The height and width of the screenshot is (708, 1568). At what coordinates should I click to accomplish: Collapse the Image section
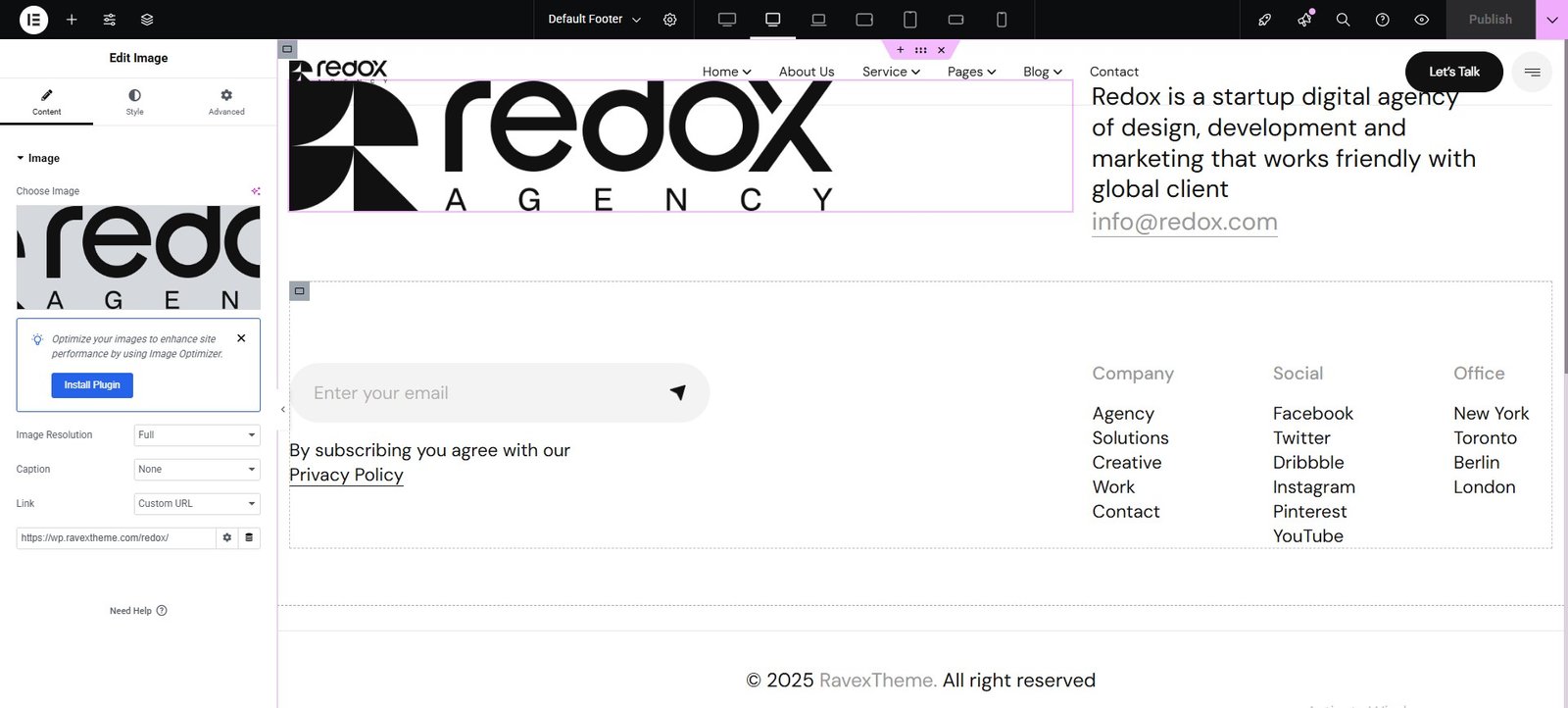coord(38,158)
